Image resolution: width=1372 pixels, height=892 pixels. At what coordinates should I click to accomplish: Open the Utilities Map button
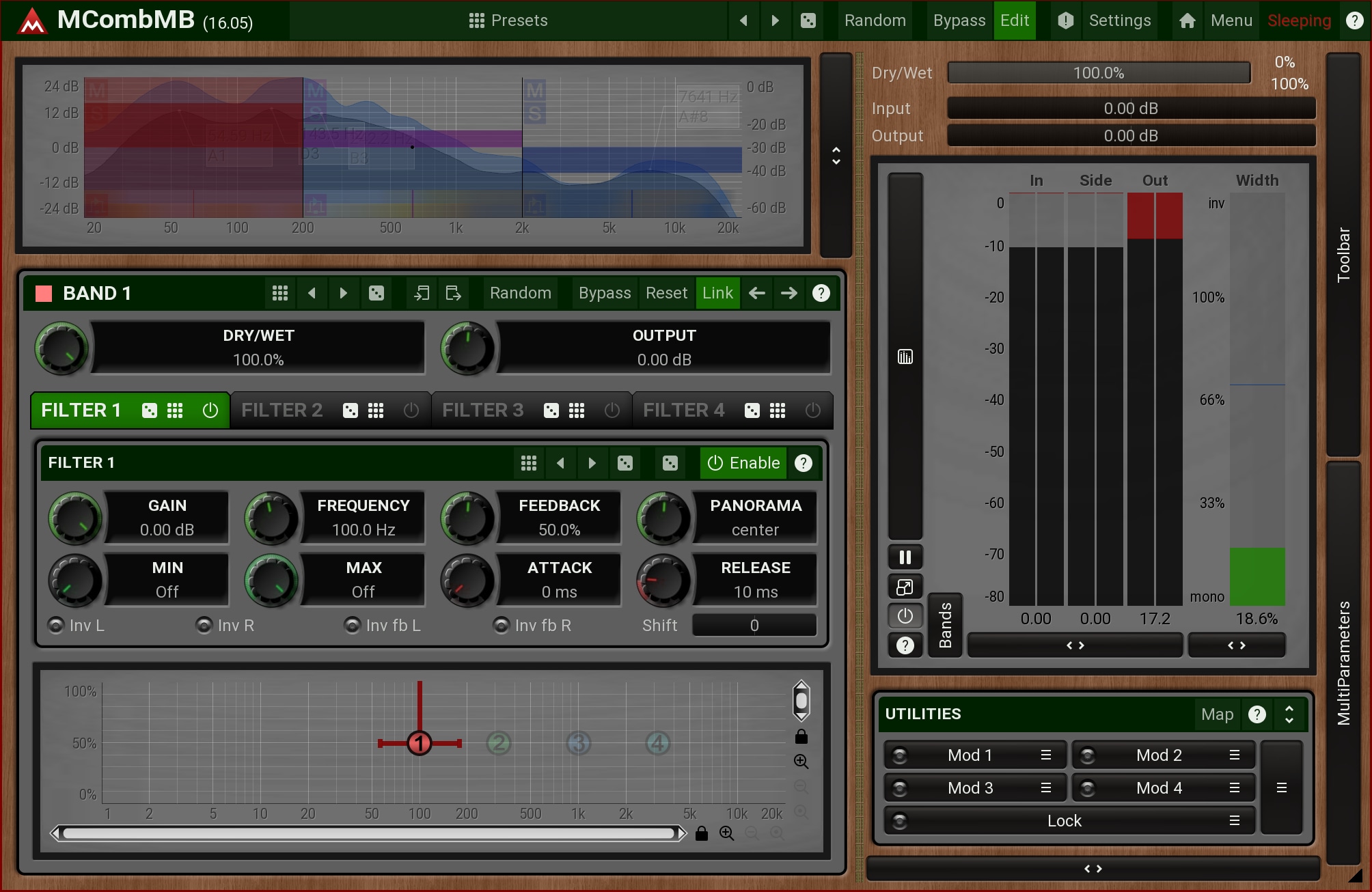click(1218, 714)
